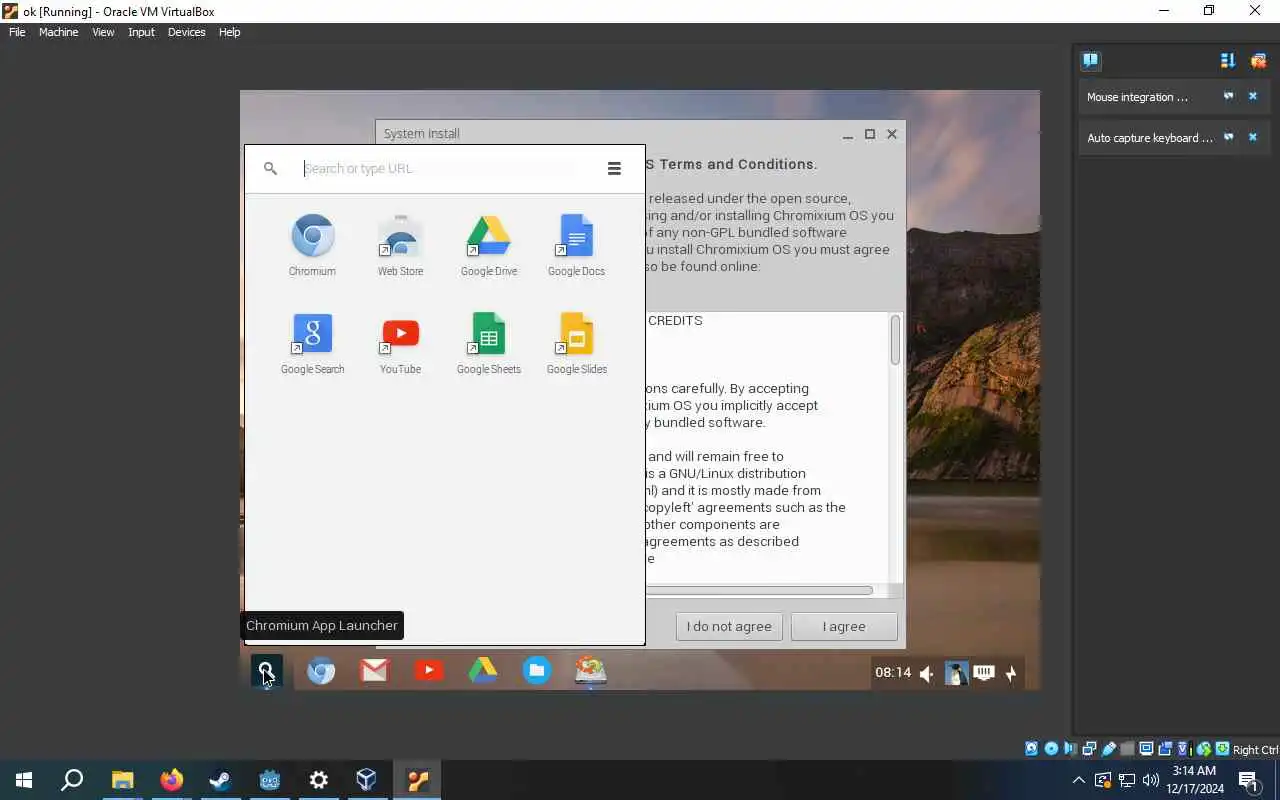Toggle the notification center panel icon
Screen dimensions: 1280x800
point(1091,61)
